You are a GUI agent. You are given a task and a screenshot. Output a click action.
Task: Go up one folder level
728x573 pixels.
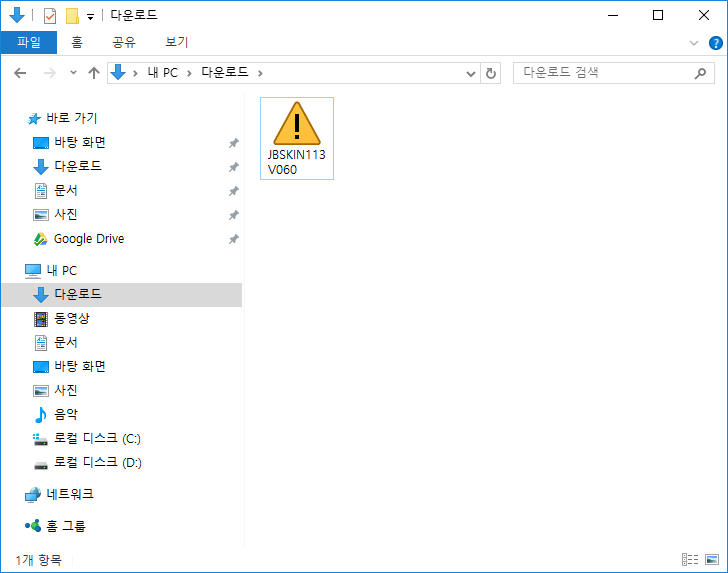(94, 73)
